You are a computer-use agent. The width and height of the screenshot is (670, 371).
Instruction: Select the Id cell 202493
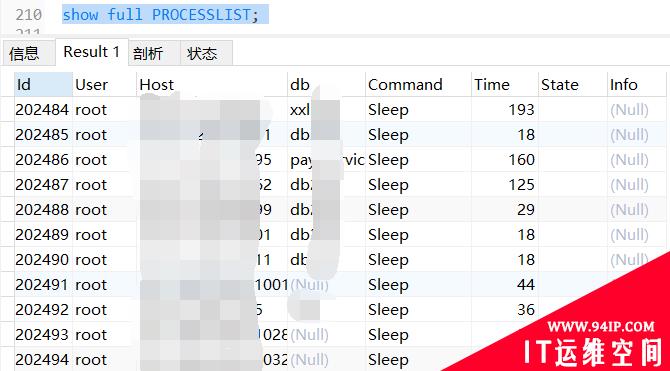point(42,335)
